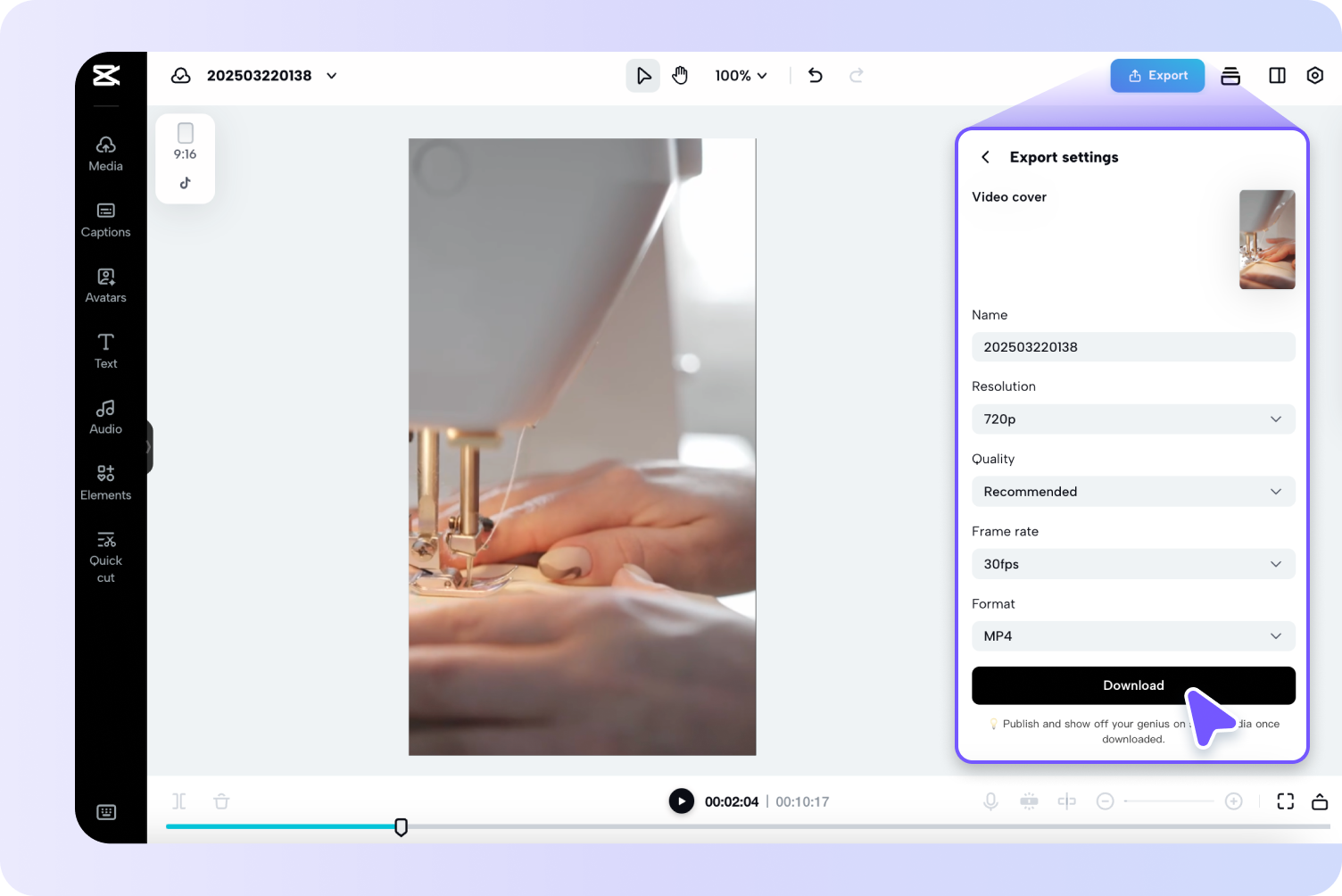This screenshot has height=896, width=1342.
Task: Open the 100% zoom level dropdown
Action: coord(741,76)
